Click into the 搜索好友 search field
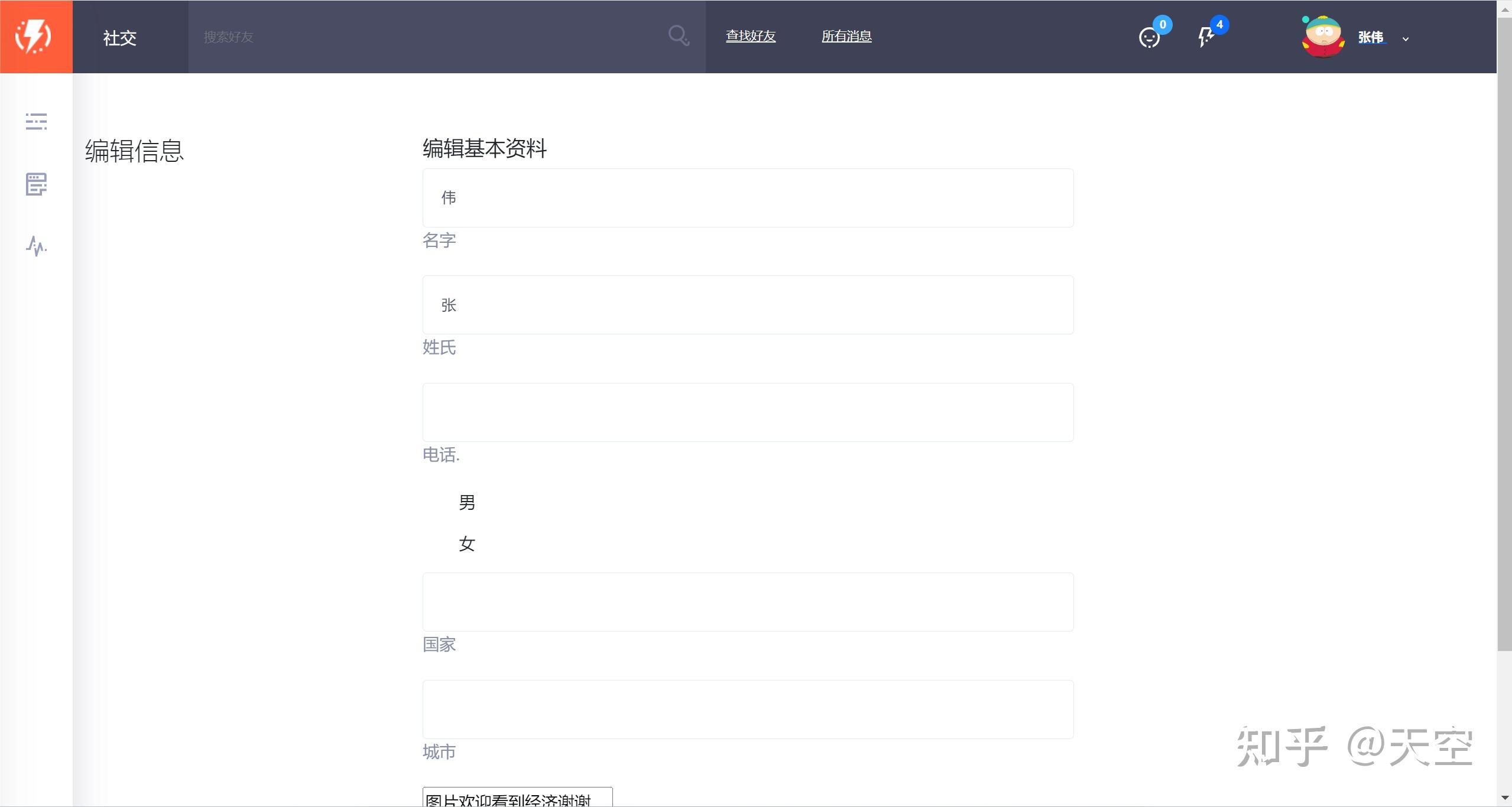1512x807 pixels. point(431,37)
